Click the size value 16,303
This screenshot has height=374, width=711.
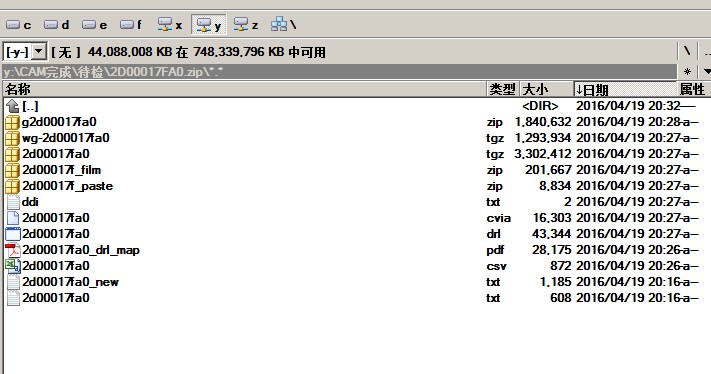tap(552, 218)
